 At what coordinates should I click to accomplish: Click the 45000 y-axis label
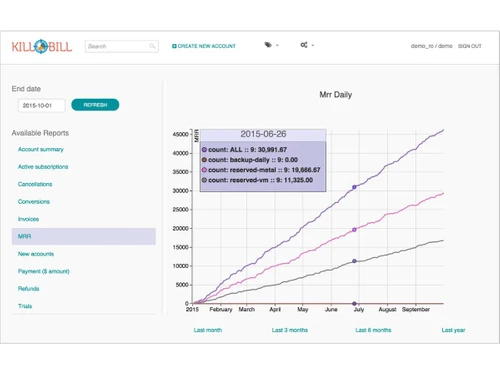180,134
